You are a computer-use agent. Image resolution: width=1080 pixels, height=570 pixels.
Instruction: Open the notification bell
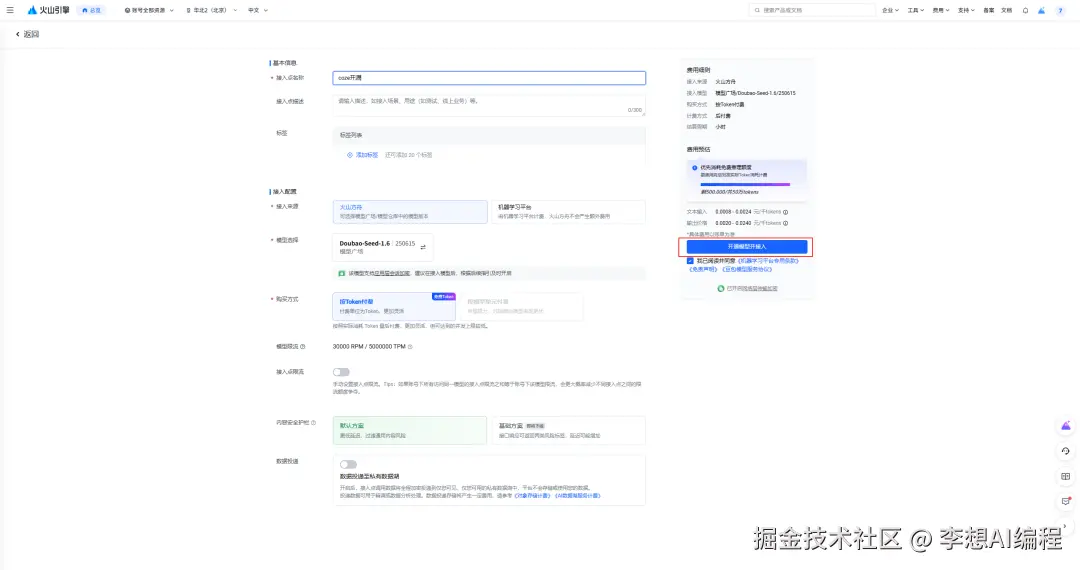pyautogui.click(x=1025, y=10)
